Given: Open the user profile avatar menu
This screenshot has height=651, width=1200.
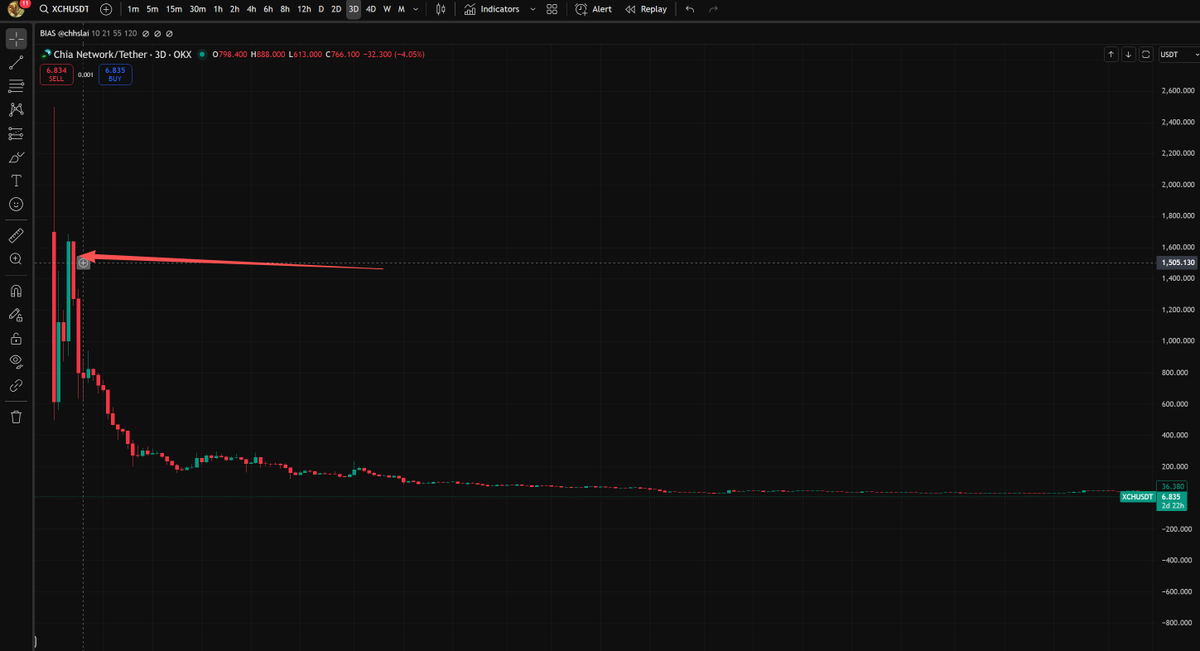Looking at the screenshot, I should [x=16, y=9].
